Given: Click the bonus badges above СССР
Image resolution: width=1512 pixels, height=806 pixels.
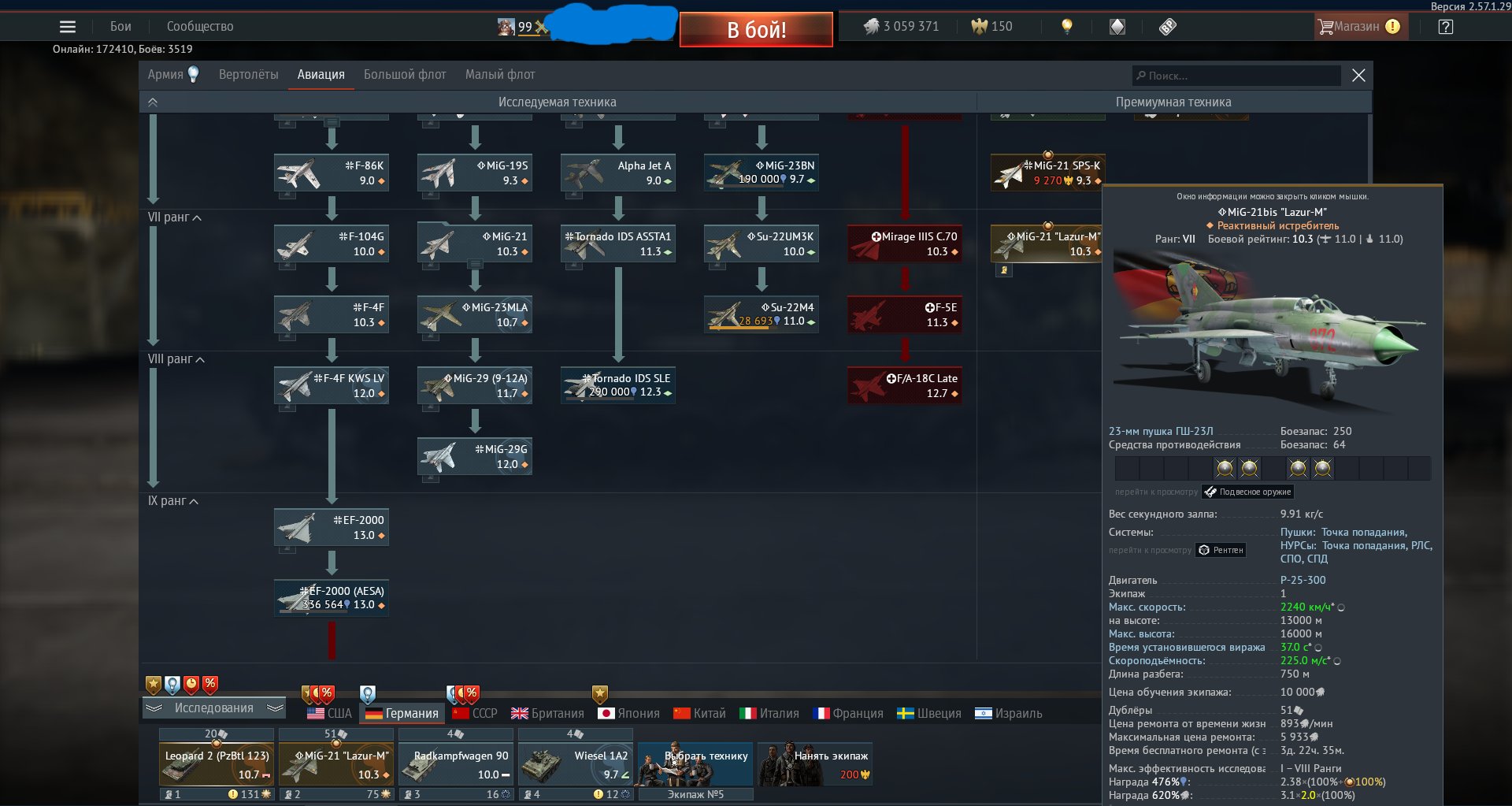Looking at the screenshot, I should pyautogui.click(x=463, y=694).
